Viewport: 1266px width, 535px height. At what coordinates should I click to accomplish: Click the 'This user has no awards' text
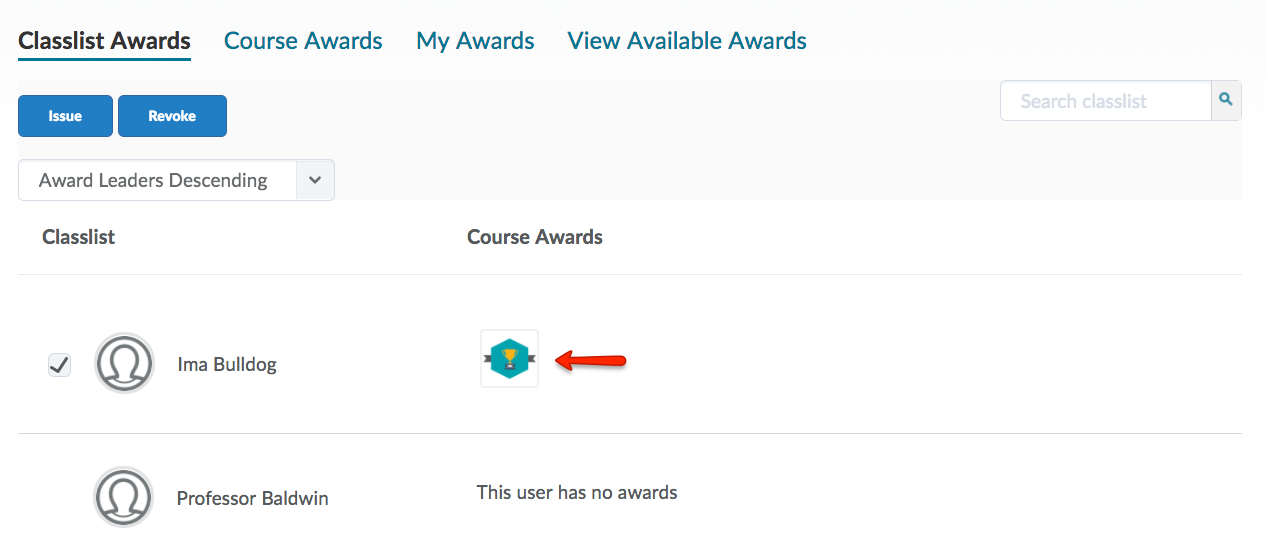(577, 492)
